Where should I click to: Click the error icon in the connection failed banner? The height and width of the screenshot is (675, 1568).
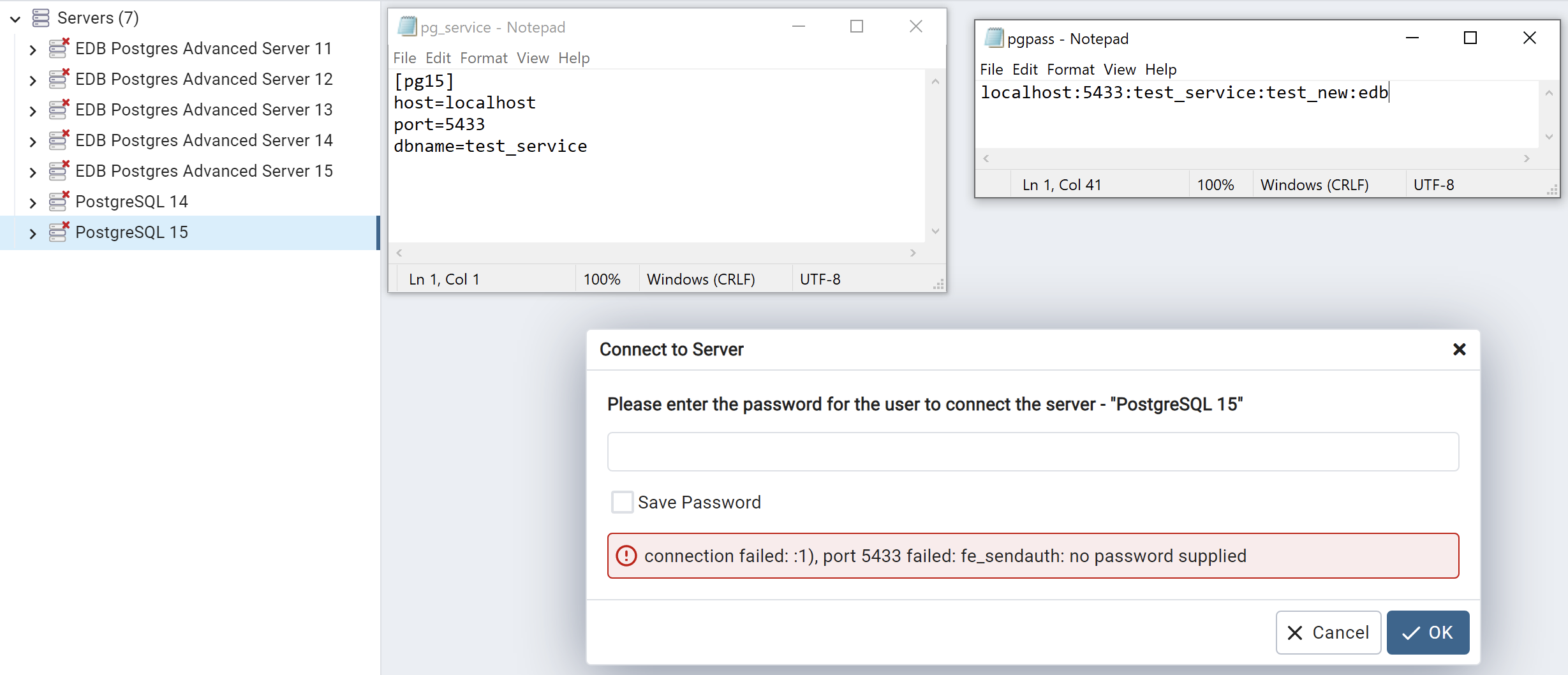click(x=627, y=556)
